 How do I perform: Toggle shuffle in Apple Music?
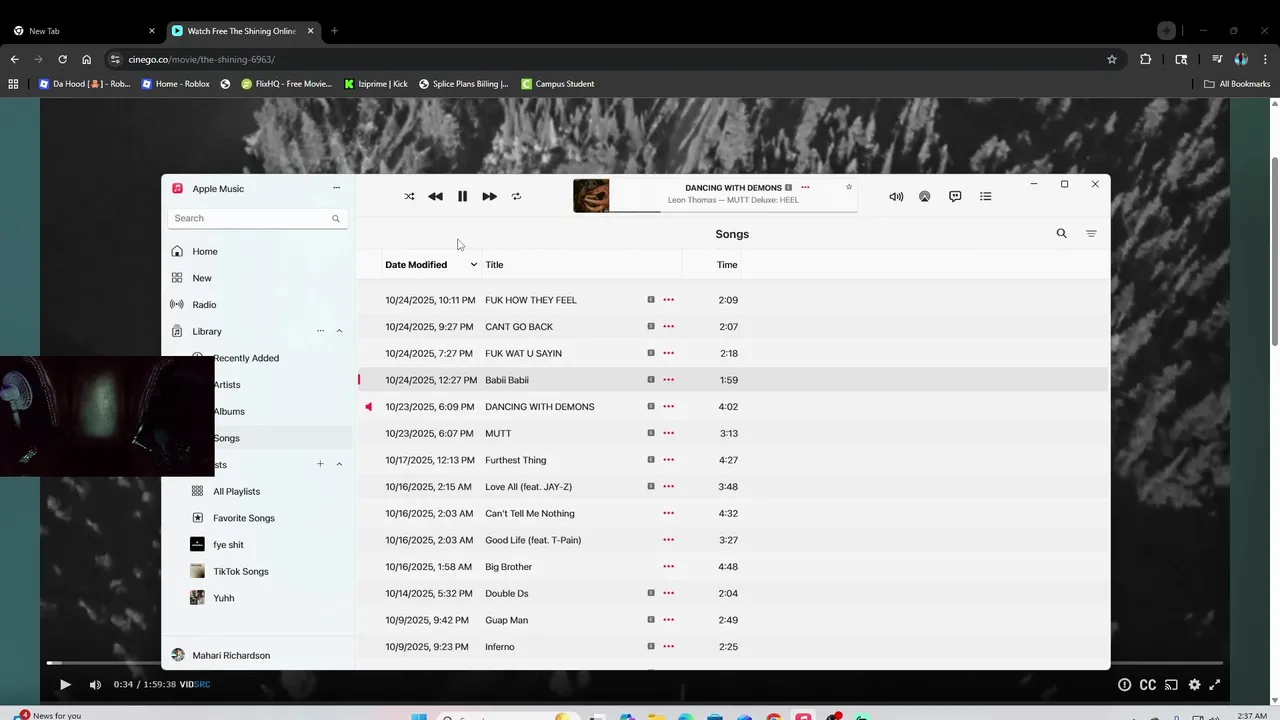tap(409, 196)
